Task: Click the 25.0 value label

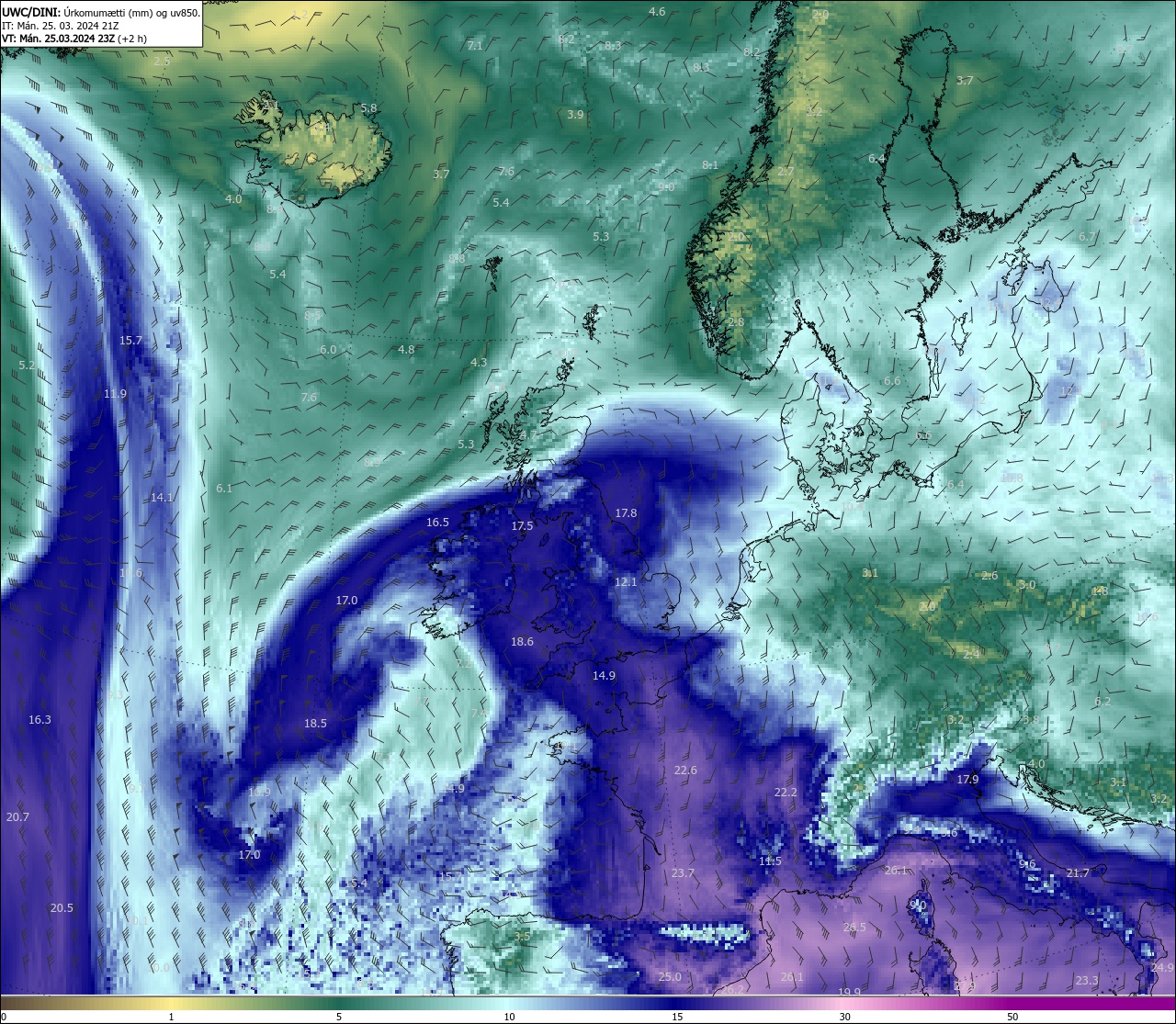Action: tap(670, 977)
